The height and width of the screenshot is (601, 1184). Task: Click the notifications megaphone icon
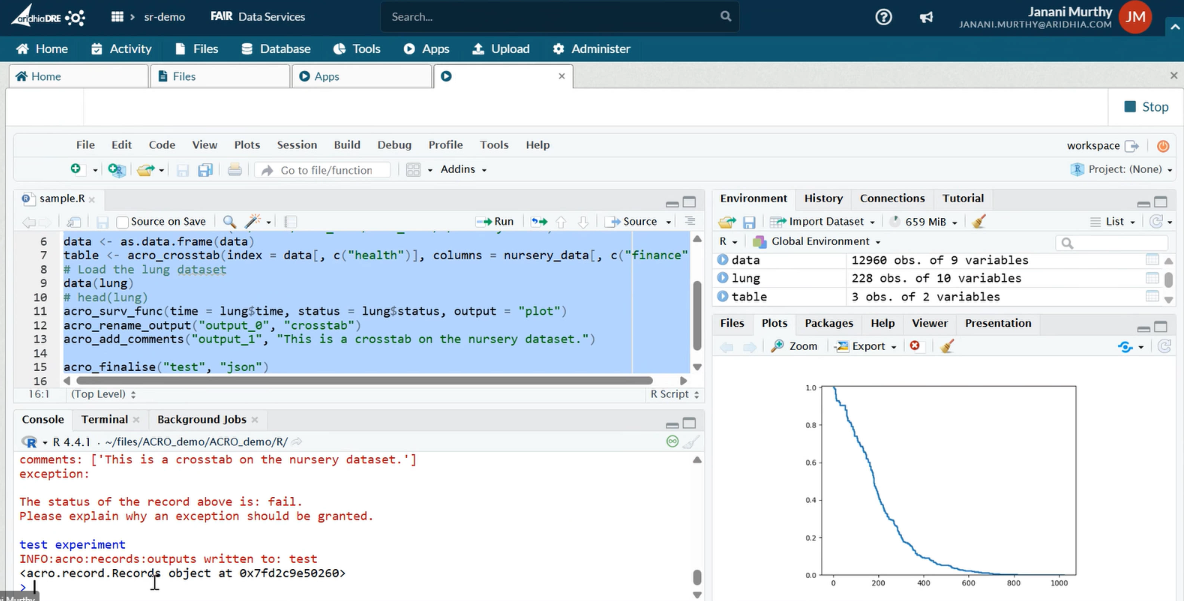pos(926,17)
